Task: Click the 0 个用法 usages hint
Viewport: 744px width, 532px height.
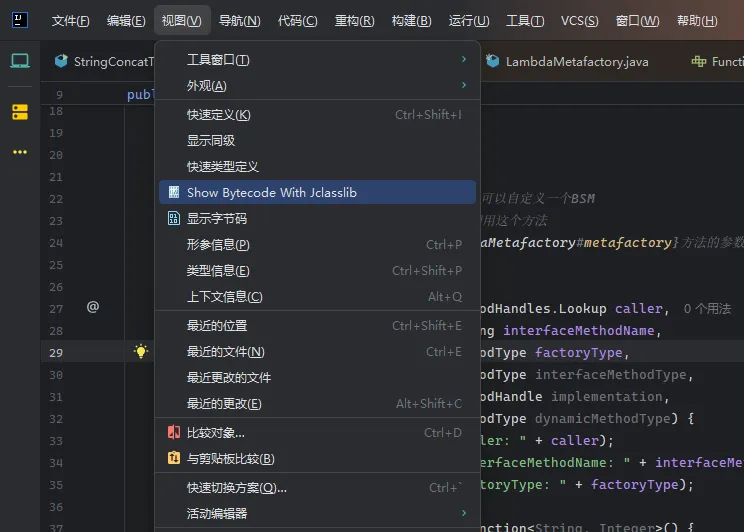Action: tap(707, 308)
